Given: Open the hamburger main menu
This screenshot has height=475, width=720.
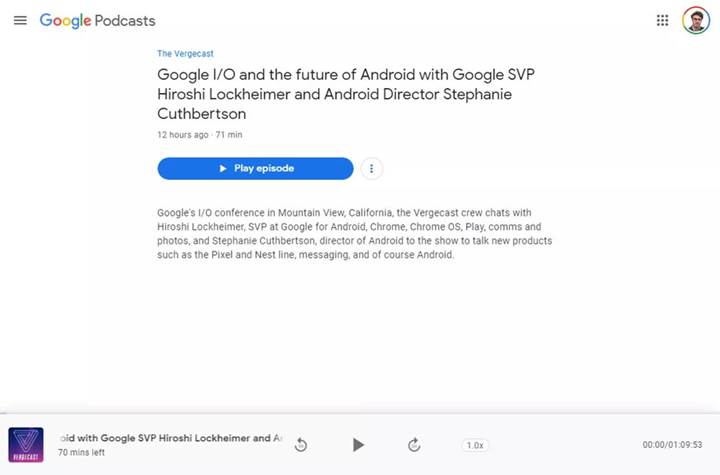Looking at the screenshot, I should coord(20,21).
